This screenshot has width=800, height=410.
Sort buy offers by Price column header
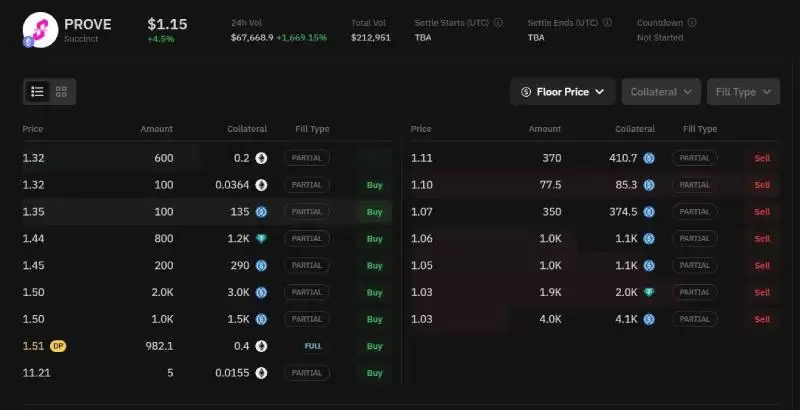pos(33,129)
